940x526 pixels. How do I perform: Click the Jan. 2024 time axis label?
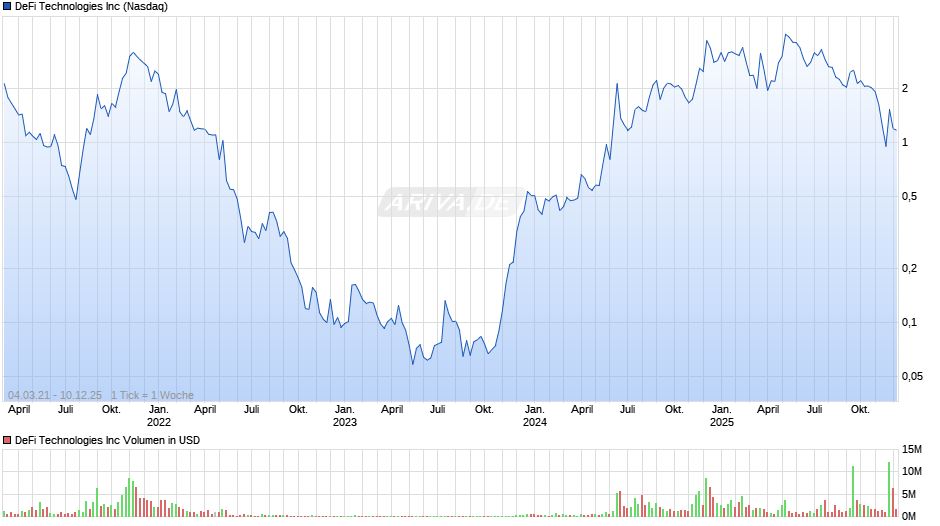point(535,416)
